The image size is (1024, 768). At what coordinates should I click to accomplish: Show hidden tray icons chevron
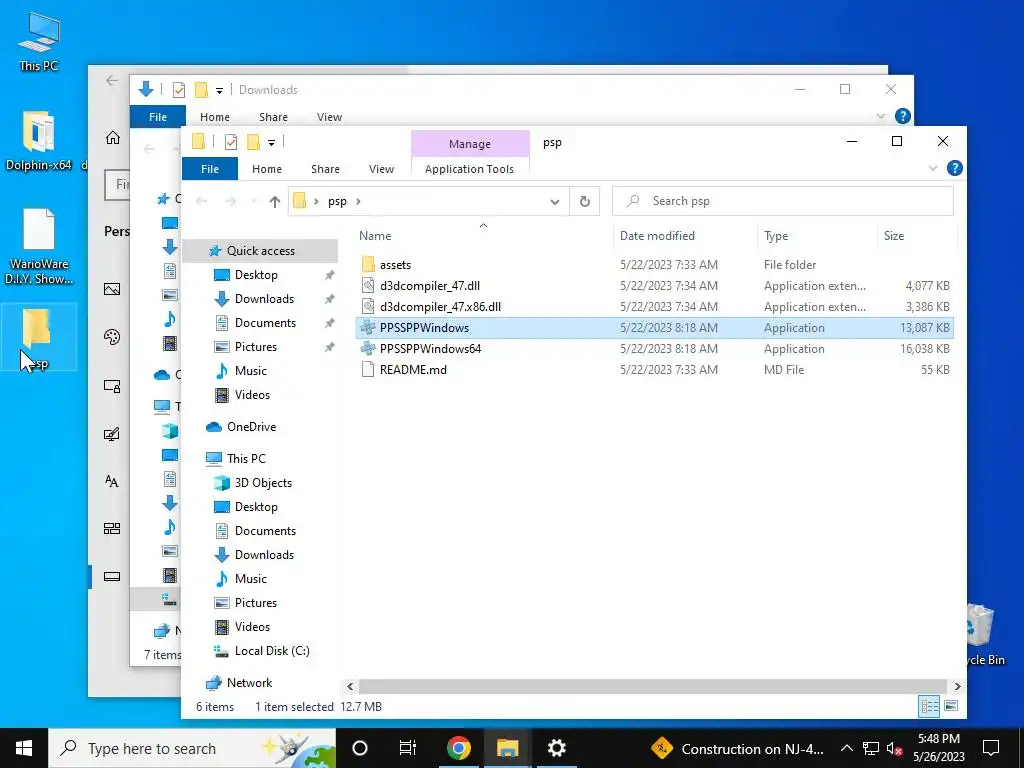pos(846,748)
